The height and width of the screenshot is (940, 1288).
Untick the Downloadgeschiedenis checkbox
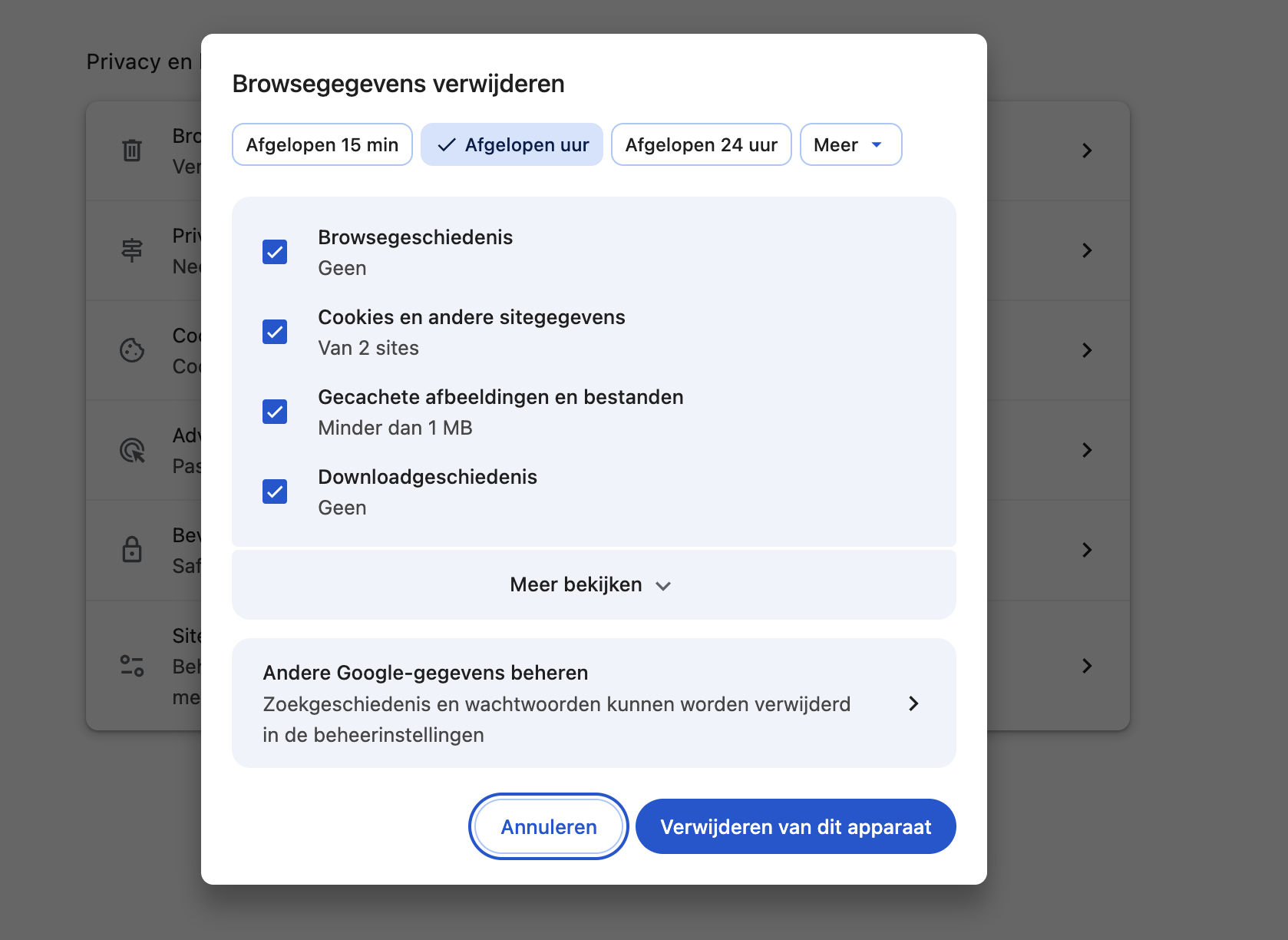[274, 492]
